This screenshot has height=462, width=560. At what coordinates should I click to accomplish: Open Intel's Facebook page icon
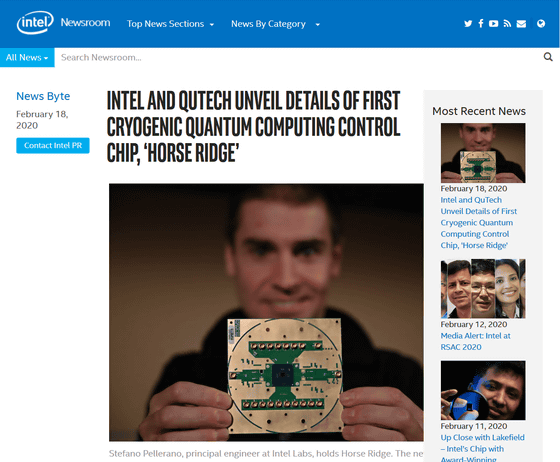pos(481,24)
